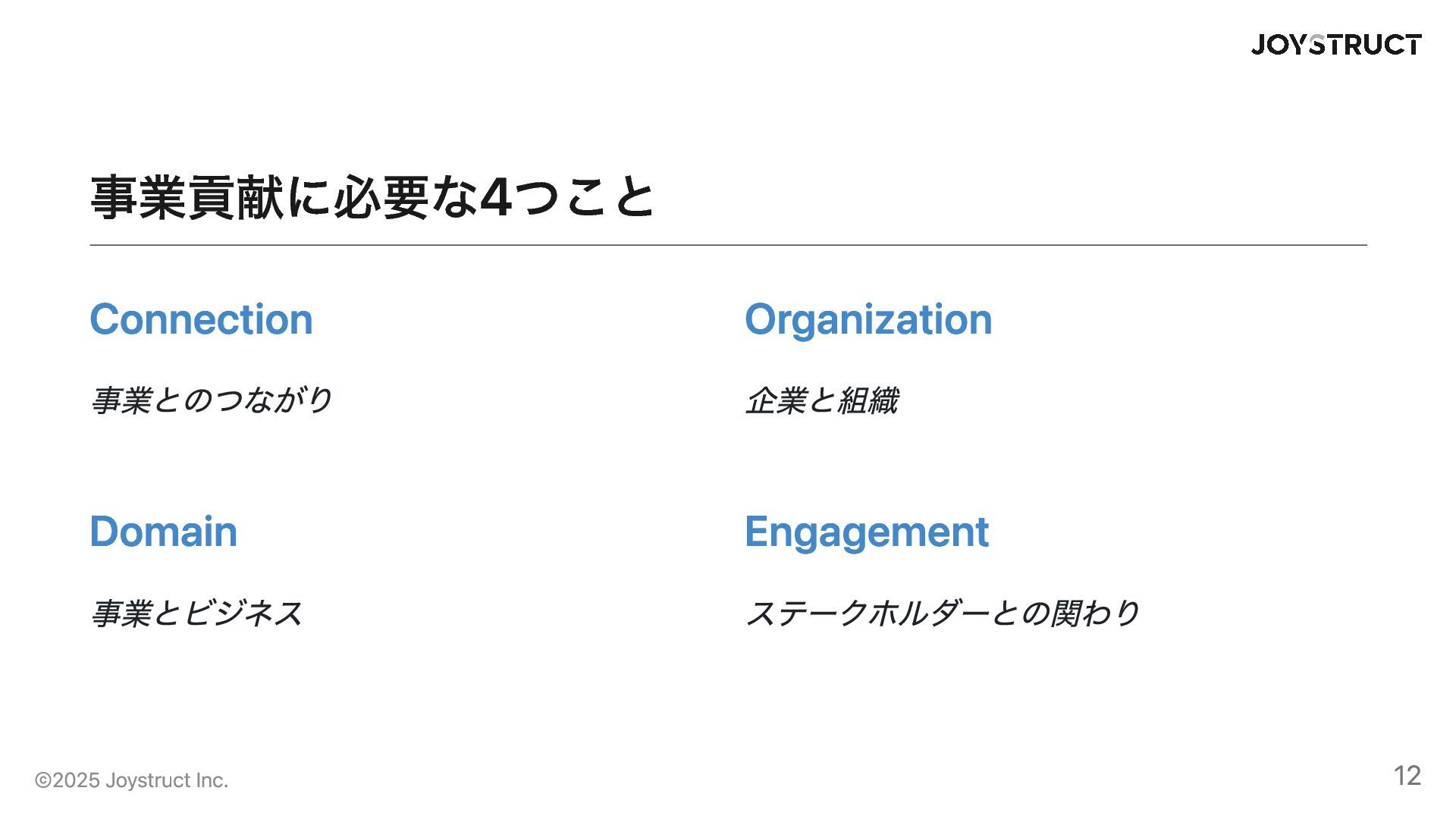Click the Connection heading
1456x819 pixels.
201,319
